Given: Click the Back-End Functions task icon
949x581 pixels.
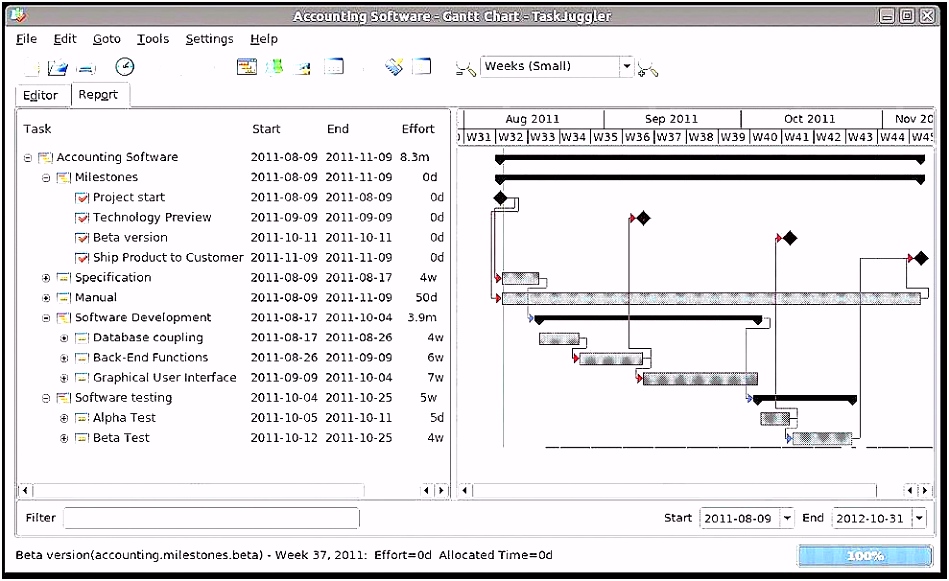Looking at the screenshot, I should [82, 358].
